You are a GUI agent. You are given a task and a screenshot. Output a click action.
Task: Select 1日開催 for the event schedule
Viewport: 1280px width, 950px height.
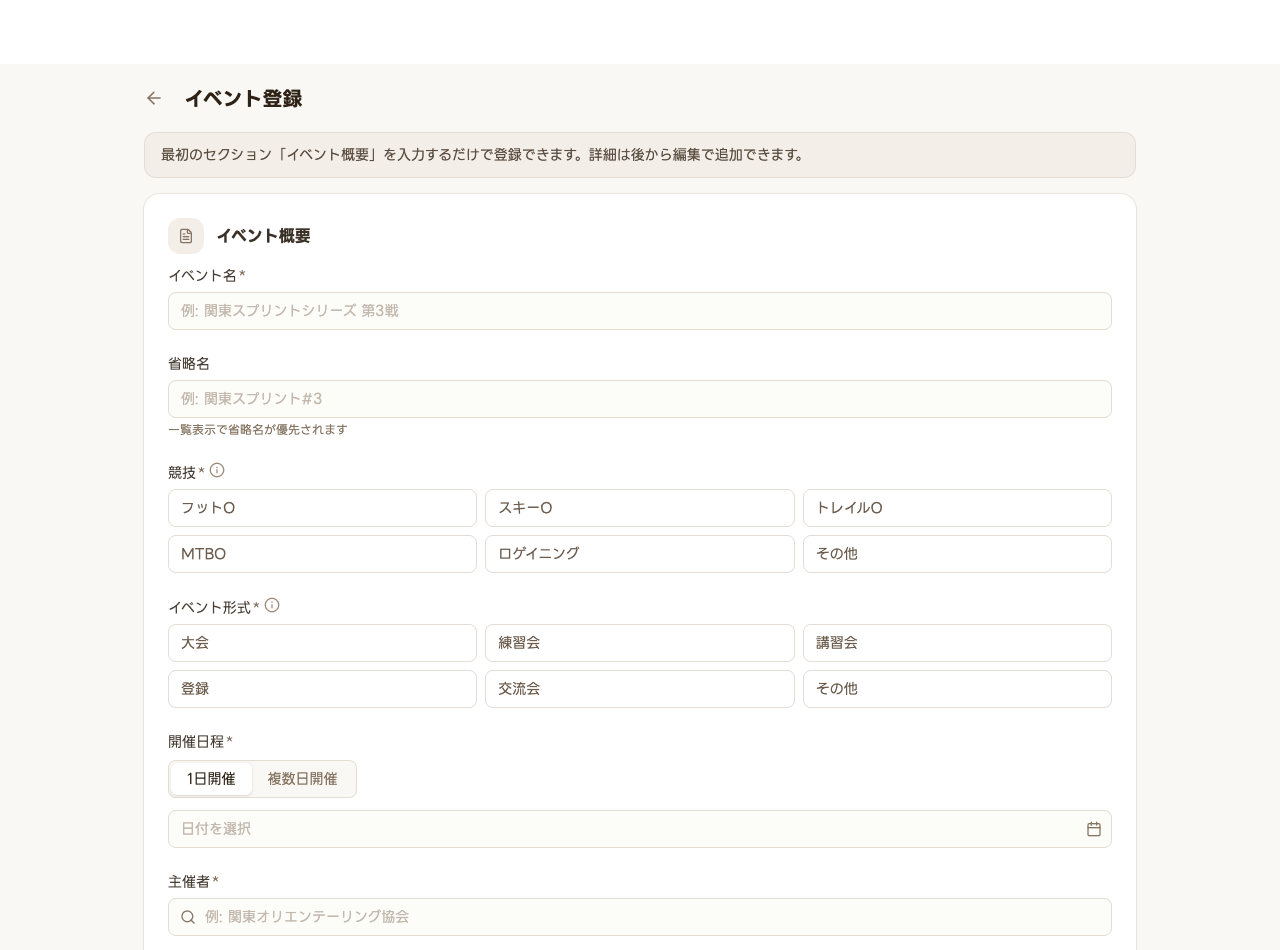(x=211, y=778)
